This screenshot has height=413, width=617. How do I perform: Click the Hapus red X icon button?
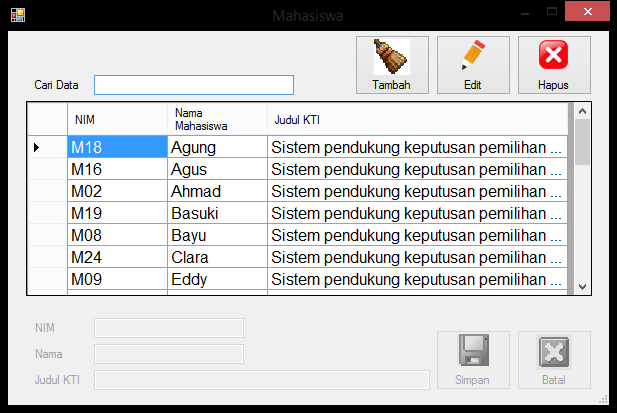553,65
